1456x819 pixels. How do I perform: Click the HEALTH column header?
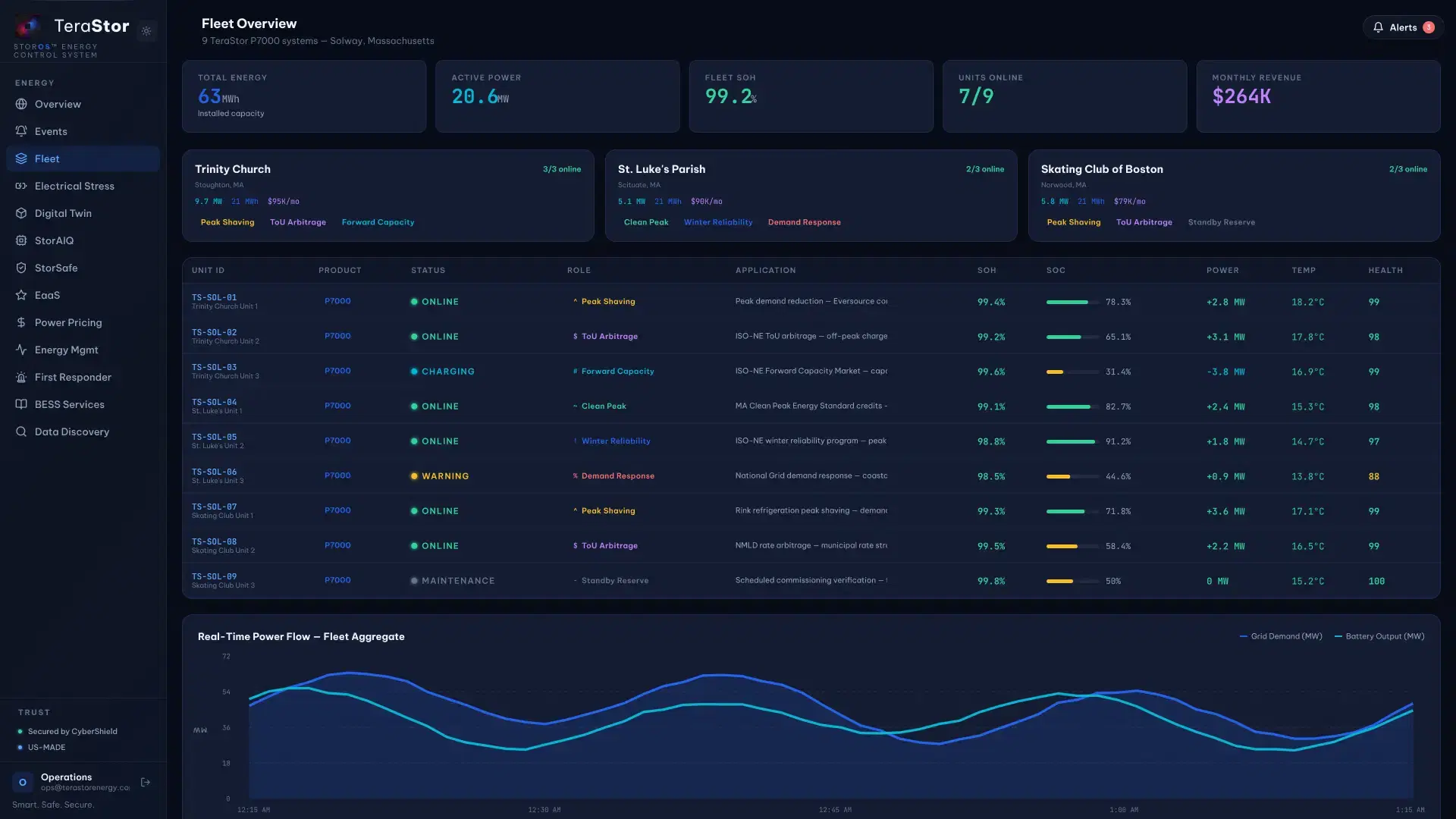pos(1385,271)
